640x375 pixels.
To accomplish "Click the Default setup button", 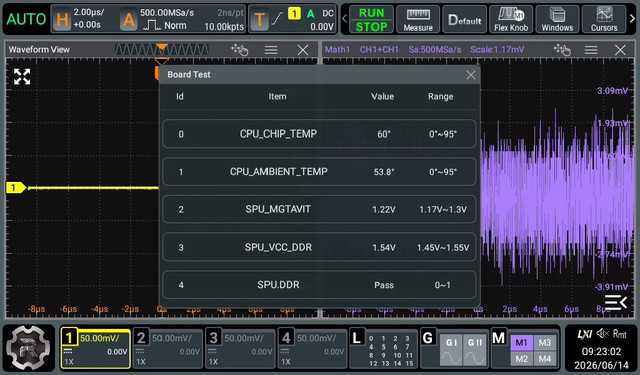I will click(x=464, y=19).
